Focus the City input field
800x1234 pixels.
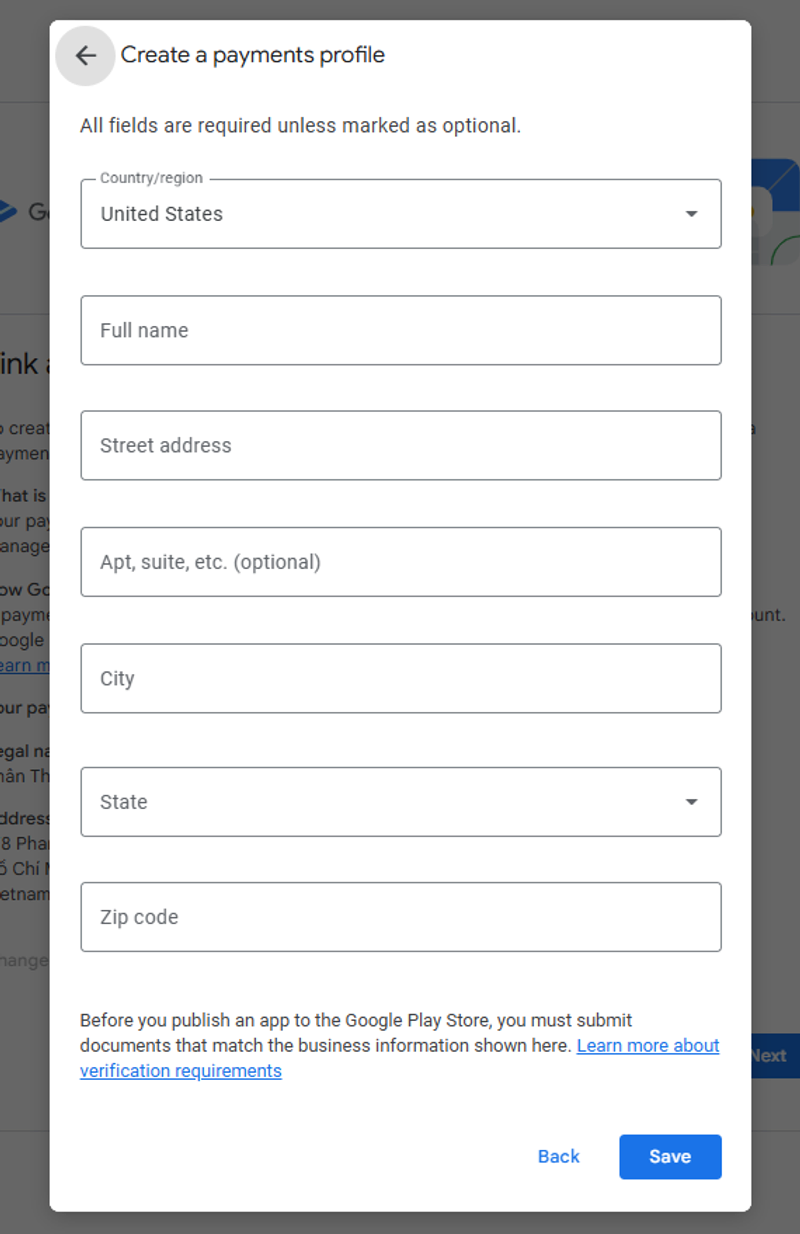coord(400,678)
